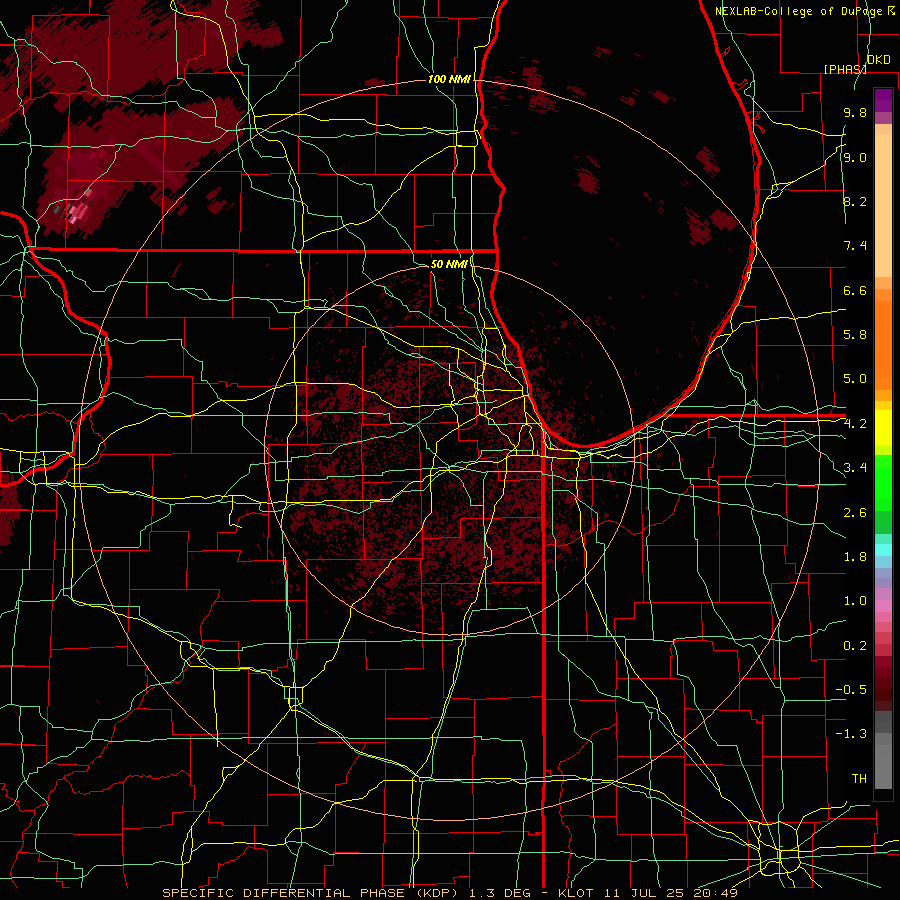Select the 3.4 scale value

tap(855, 468)
